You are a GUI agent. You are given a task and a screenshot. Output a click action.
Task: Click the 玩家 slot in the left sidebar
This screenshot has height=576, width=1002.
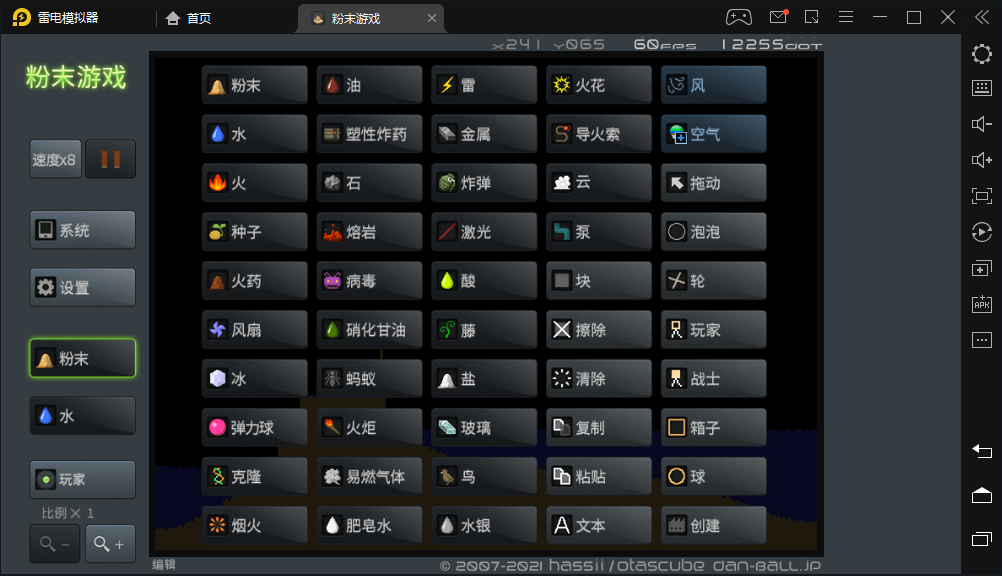(x=82, y=479)
